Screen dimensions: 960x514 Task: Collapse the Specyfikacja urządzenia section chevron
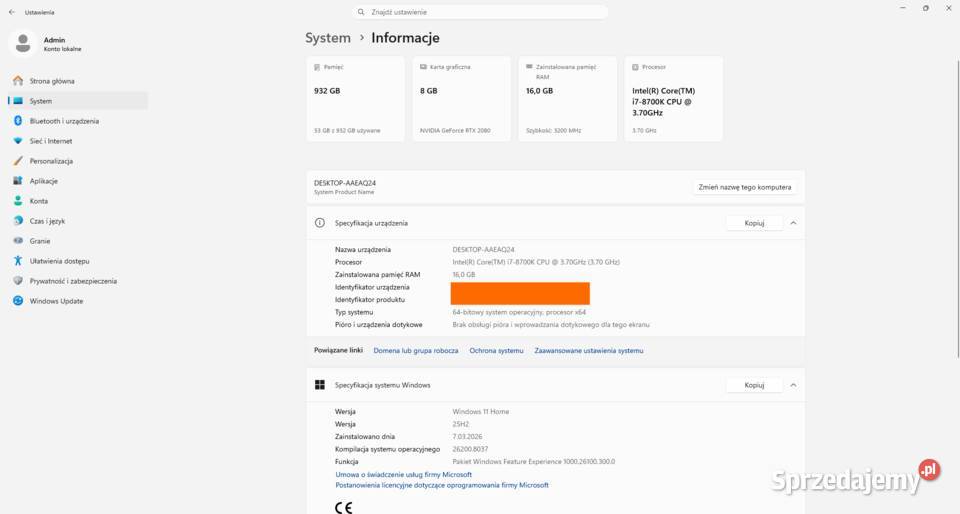[x=793, y=223]
